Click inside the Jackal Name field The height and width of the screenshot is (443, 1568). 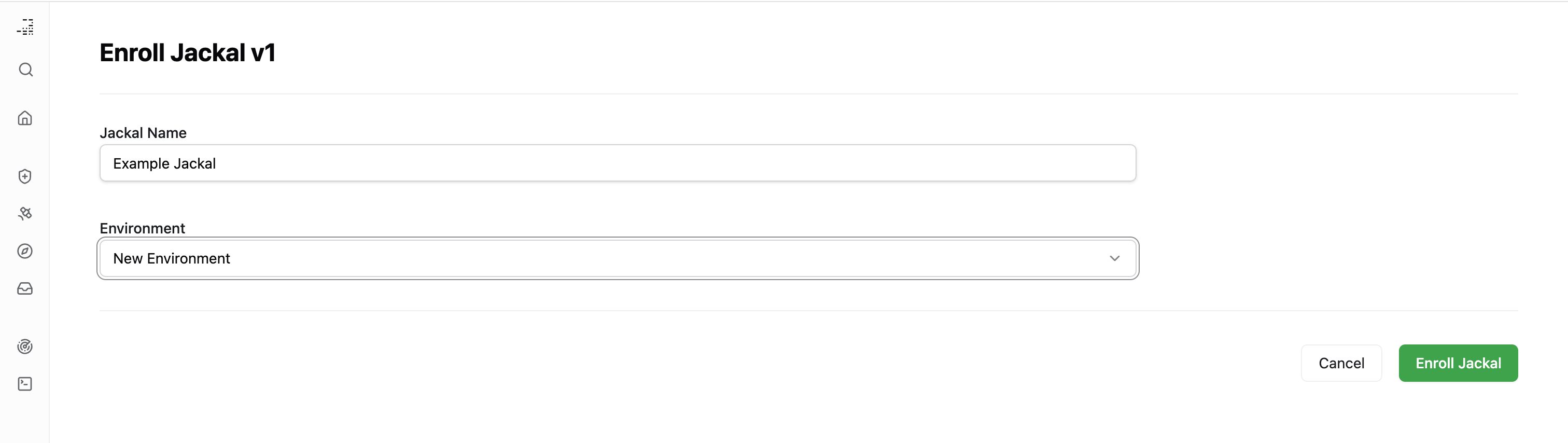[x=617, y=163]
